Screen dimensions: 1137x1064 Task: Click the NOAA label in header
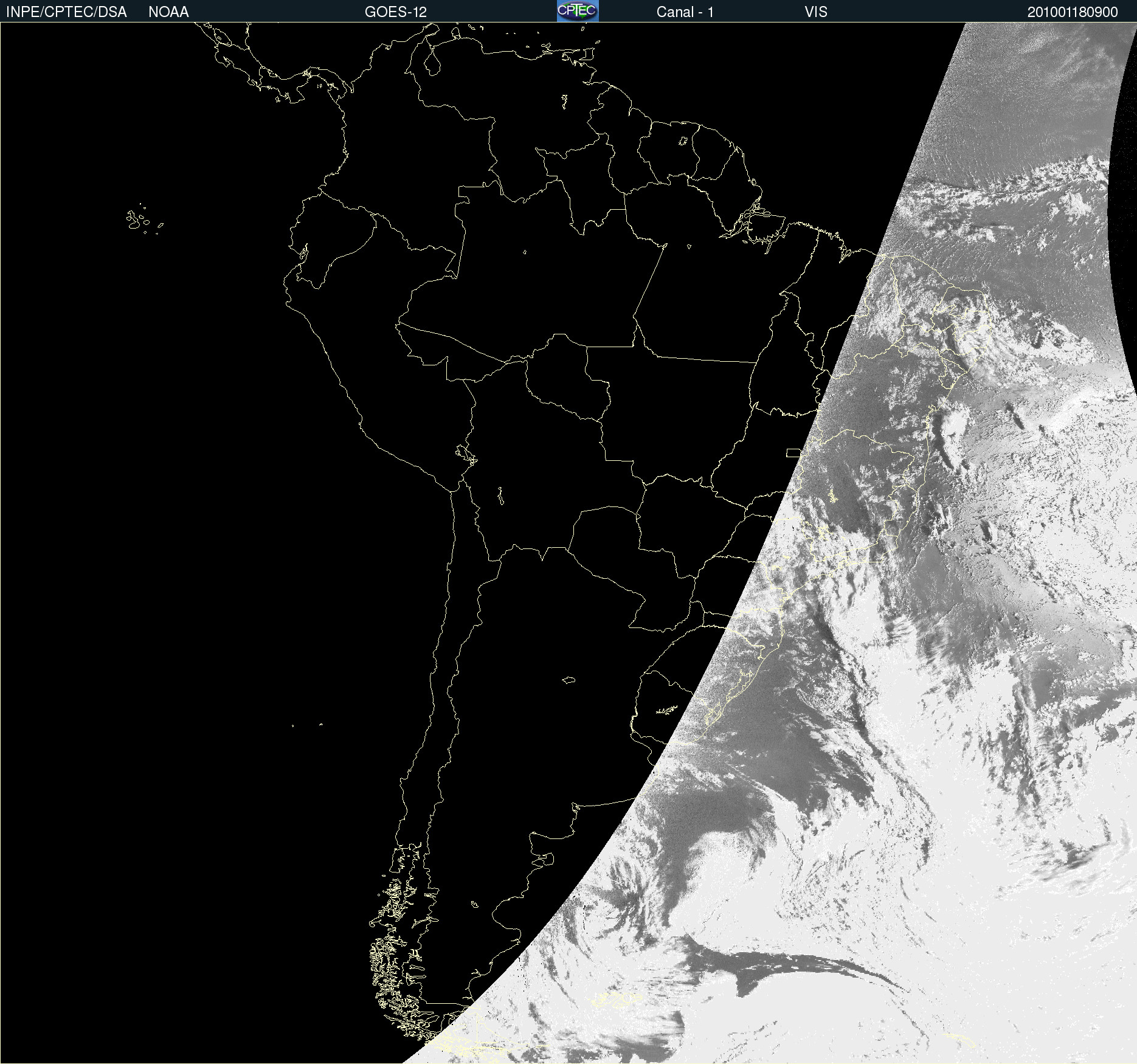coord(168,12)
